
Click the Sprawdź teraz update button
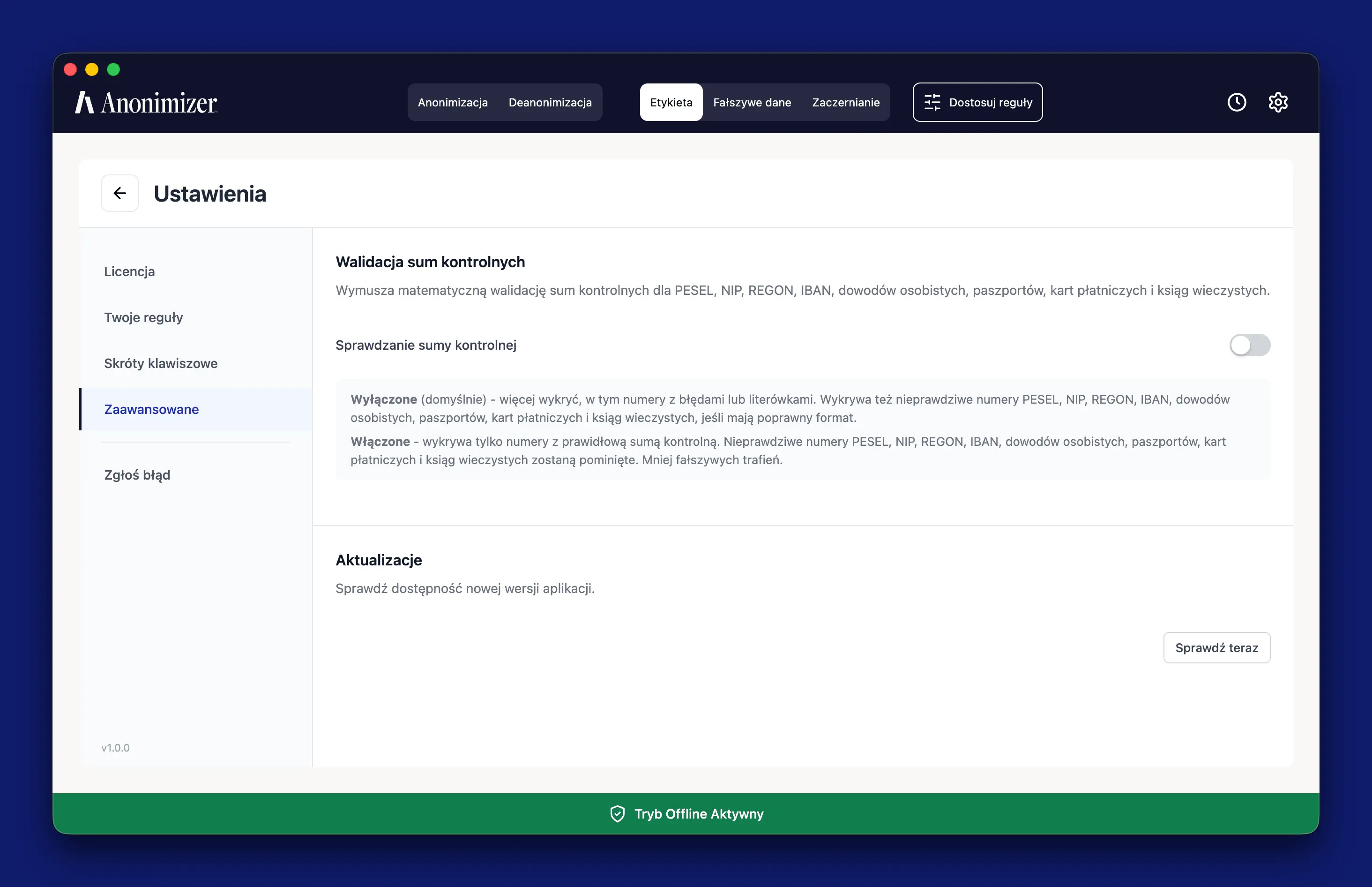(x=1216, y=647)
